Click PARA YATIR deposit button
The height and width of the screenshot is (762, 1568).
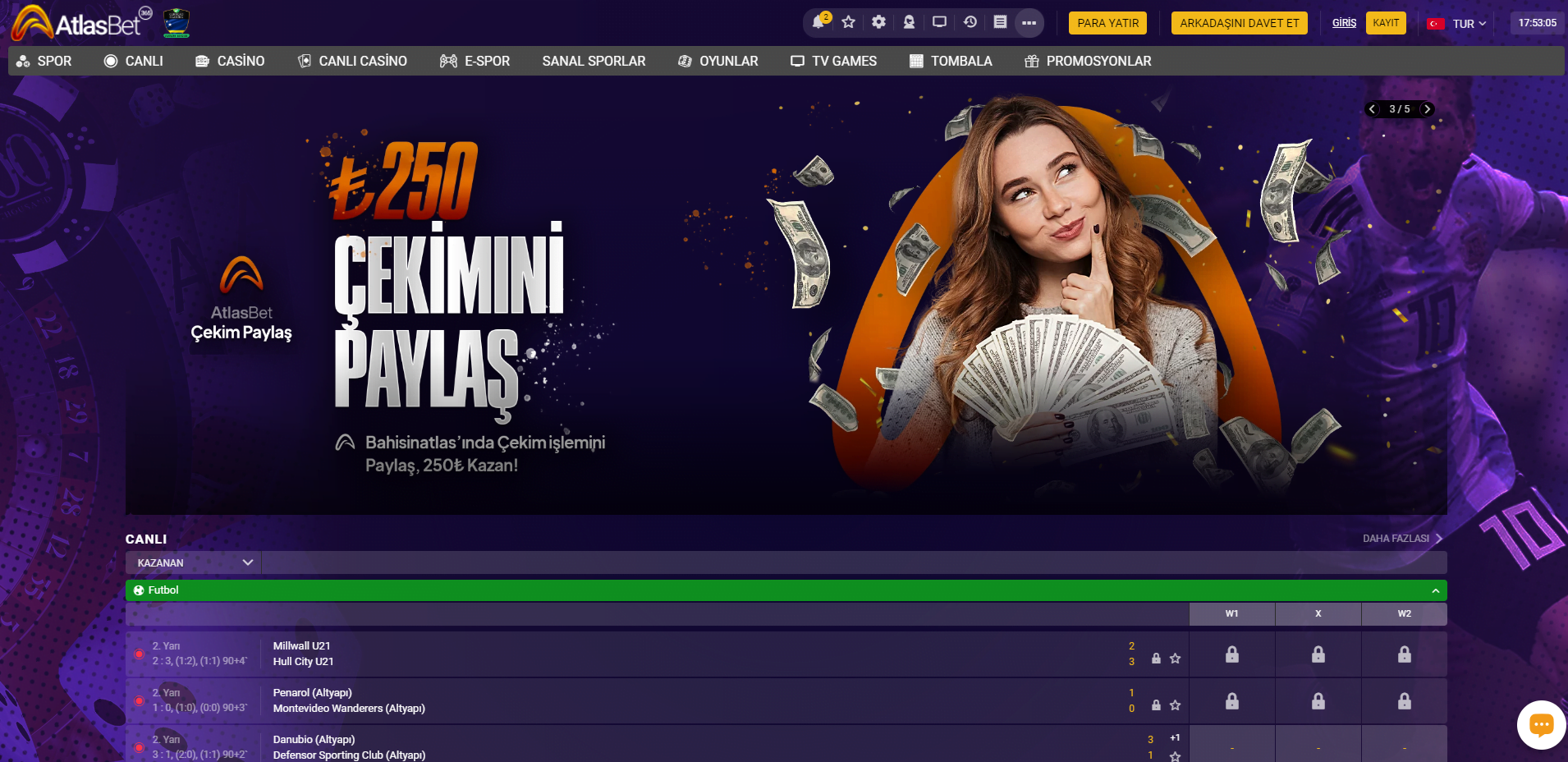[x=1107, y=23]
